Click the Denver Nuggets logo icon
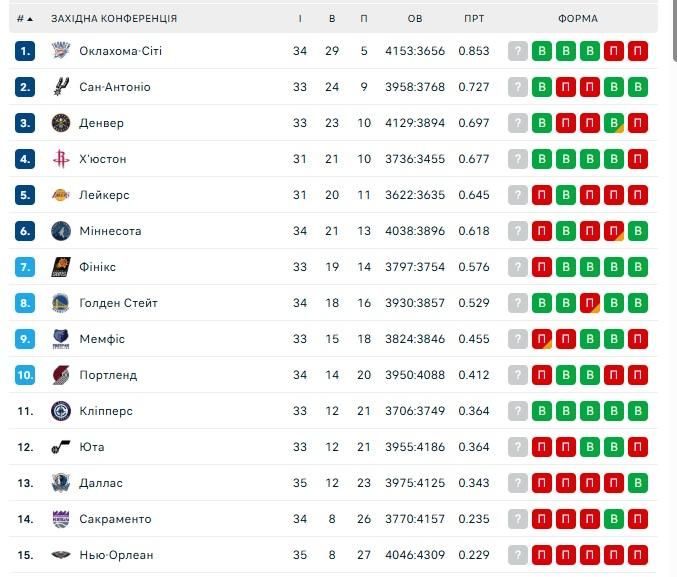Screen dimensions: 677x577 click(x=61, y=123)
